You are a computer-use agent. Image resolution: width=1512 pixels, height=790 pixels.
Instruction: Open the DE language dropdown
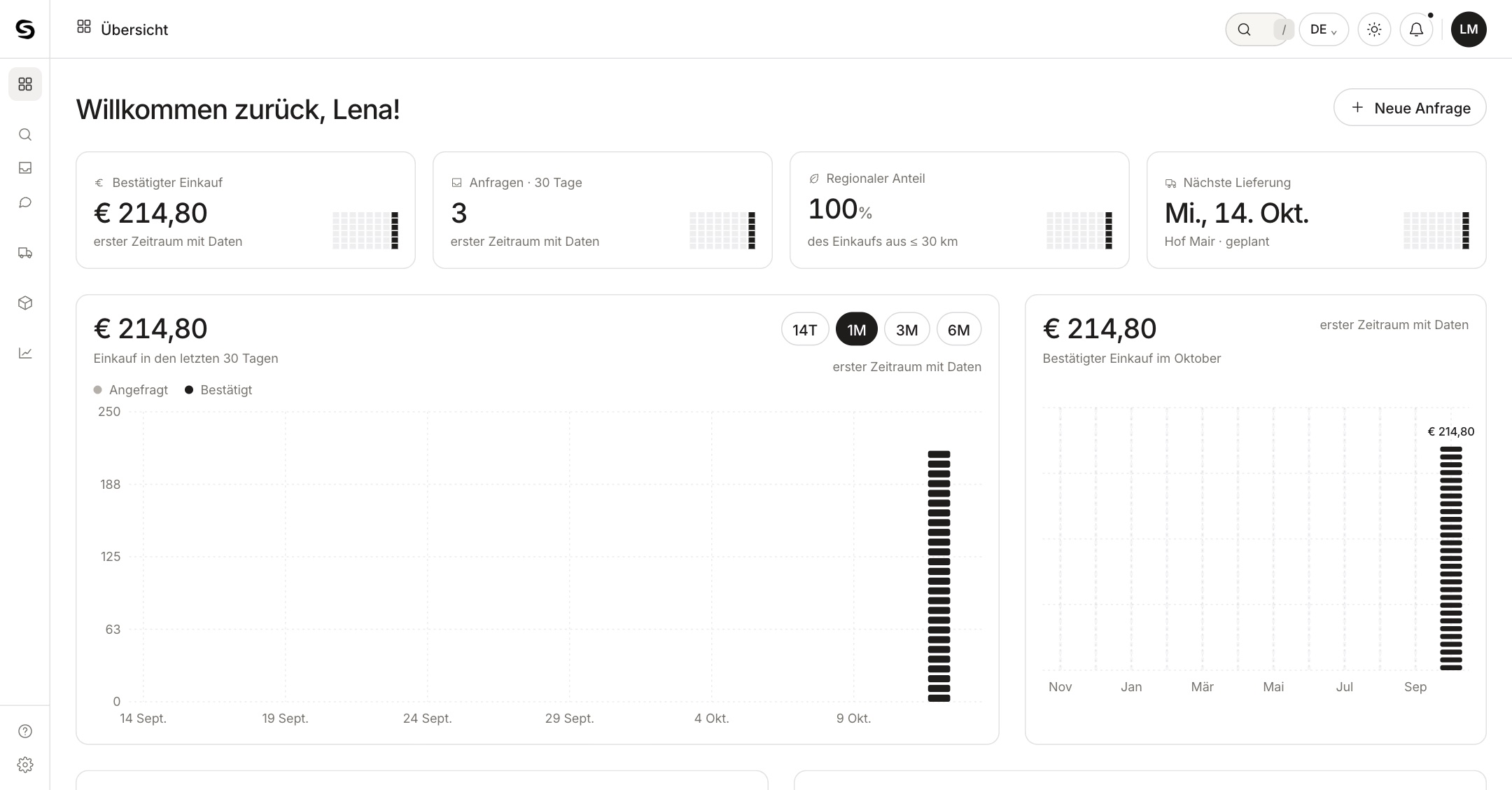pos(1324,29)
